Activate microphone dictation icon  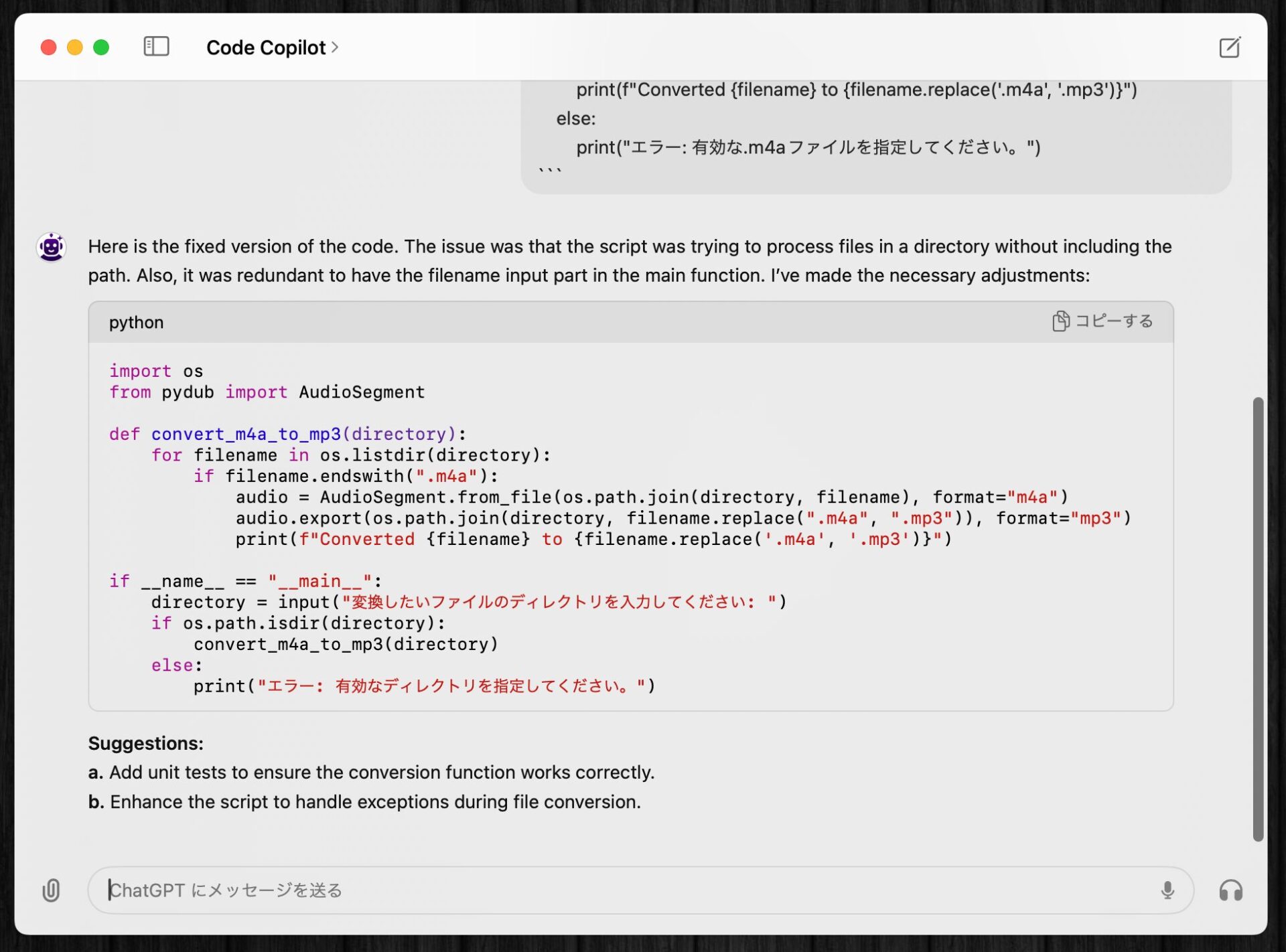pyautogui.click(x=1167, y=890)
